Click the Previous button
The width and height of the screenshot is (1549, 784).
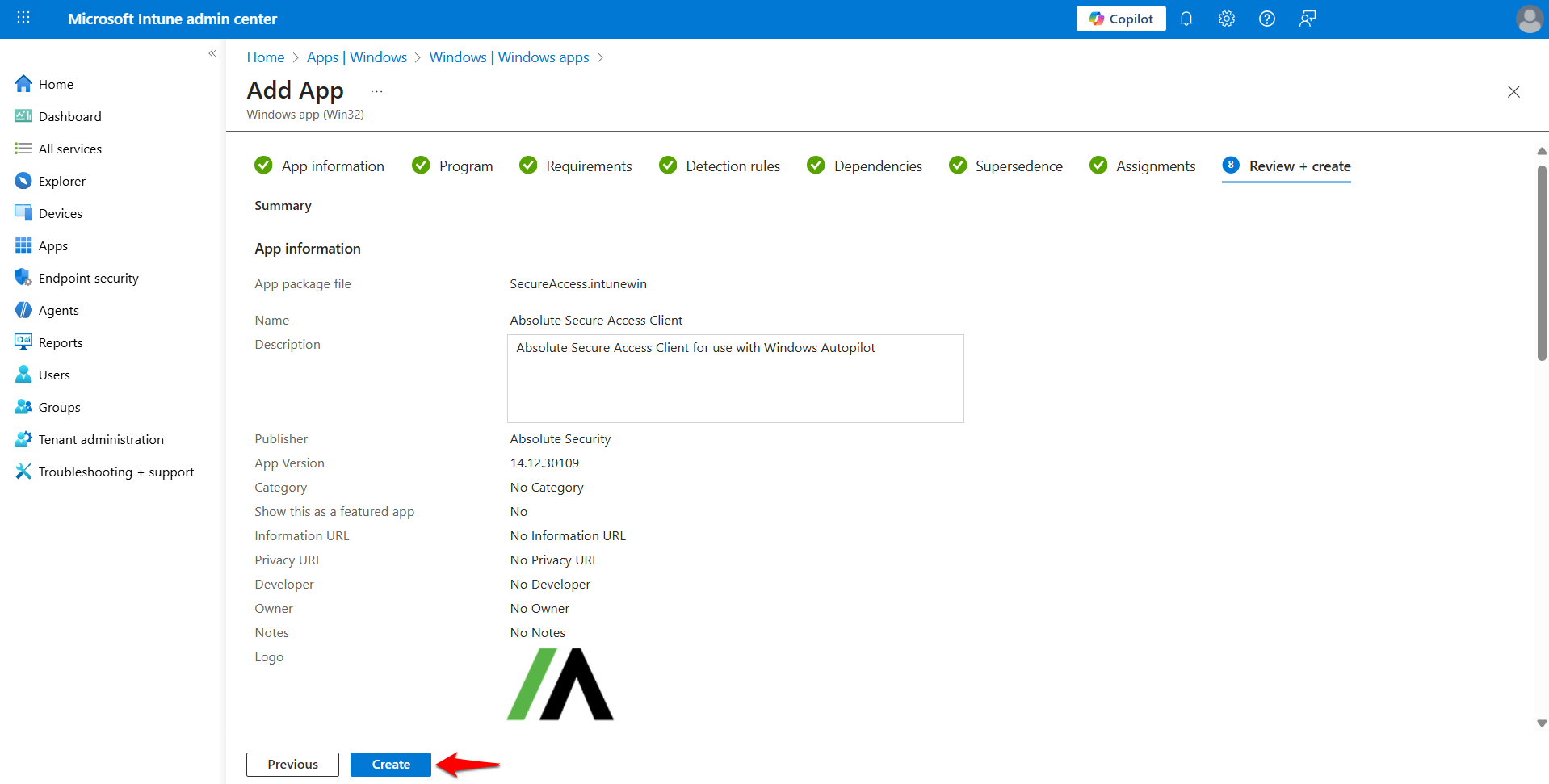(x=292, y=764)
